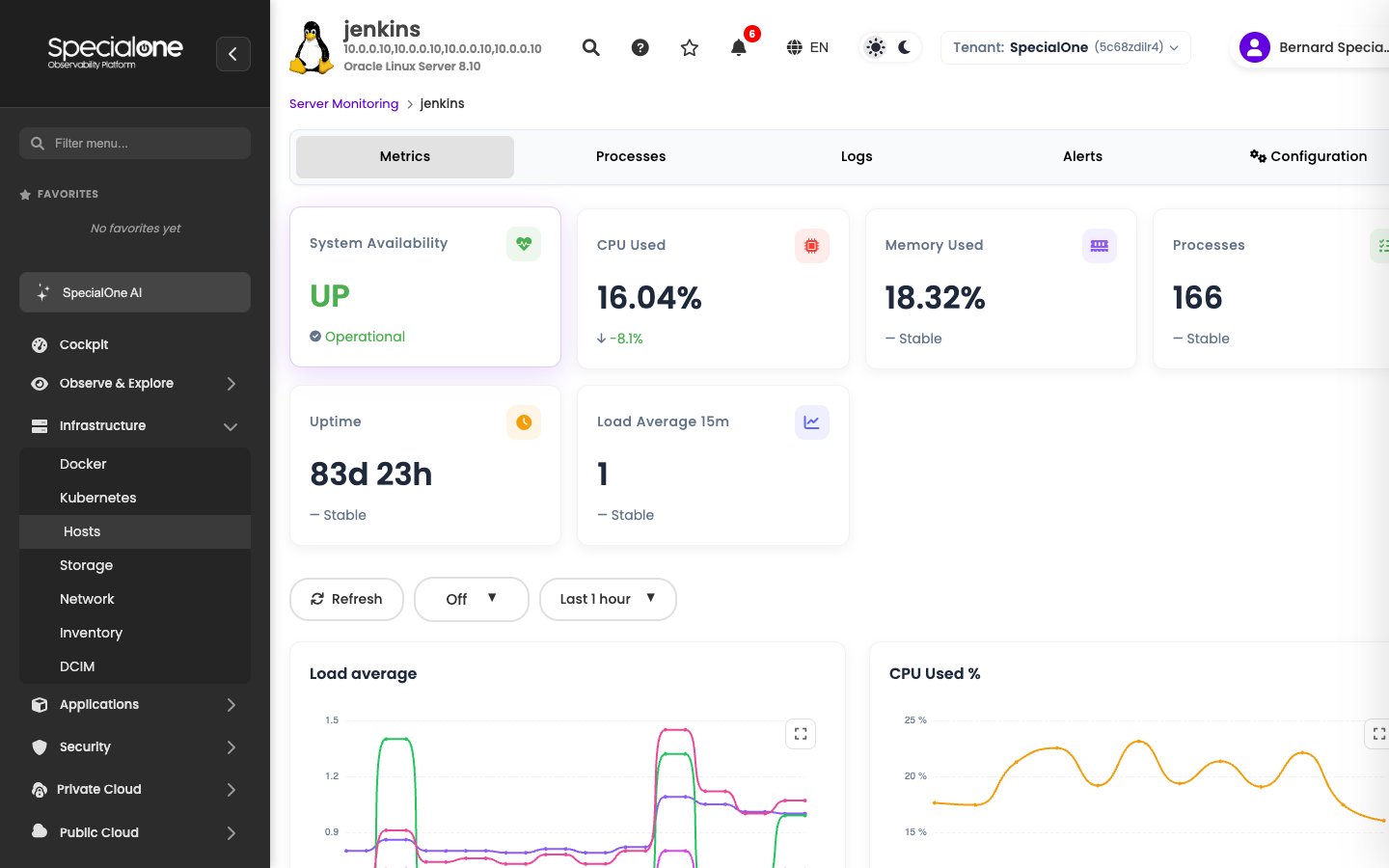The width and height of the screenshot is (1389, 868).
Task: Open Bernard user profile menu
Action: pyautogui.click(x=1312, y=47)
